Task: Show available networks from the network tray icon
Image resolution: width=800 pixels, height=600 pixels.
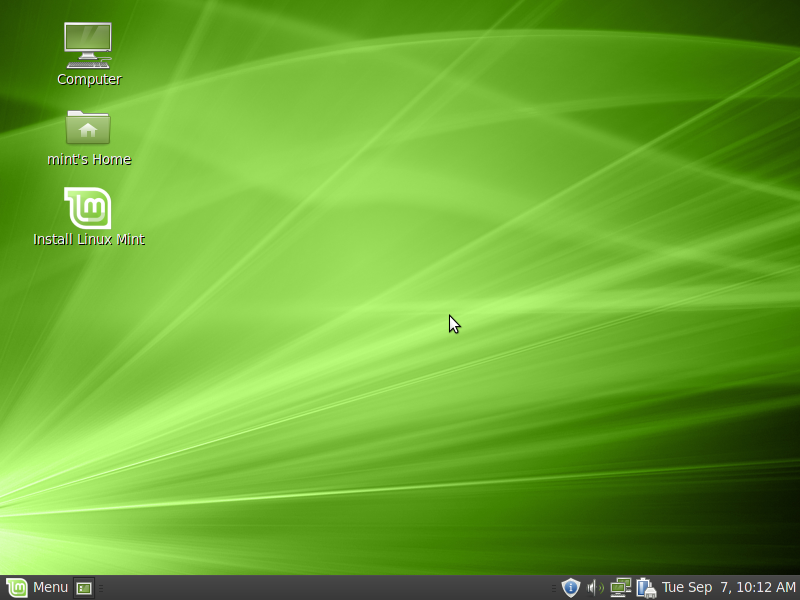Action: [621, 587]
